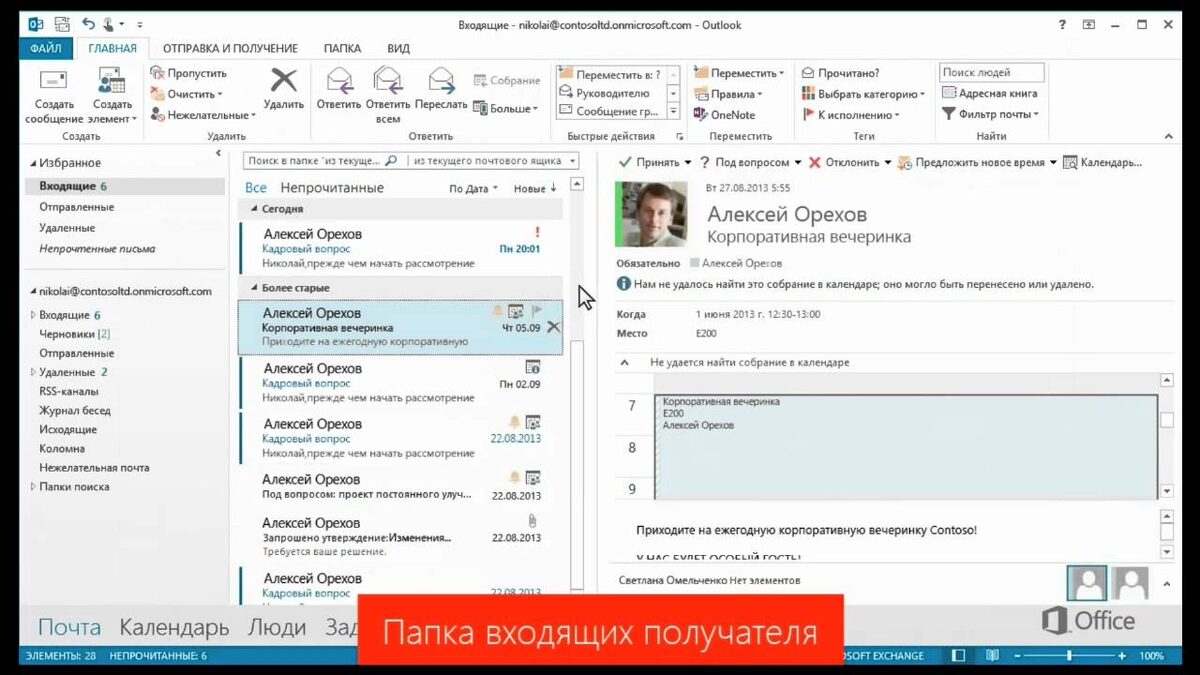The height and width of the screenshot is (675, 1200).
Task: Click the search current folder field
Action: click(x=324, y=160)
